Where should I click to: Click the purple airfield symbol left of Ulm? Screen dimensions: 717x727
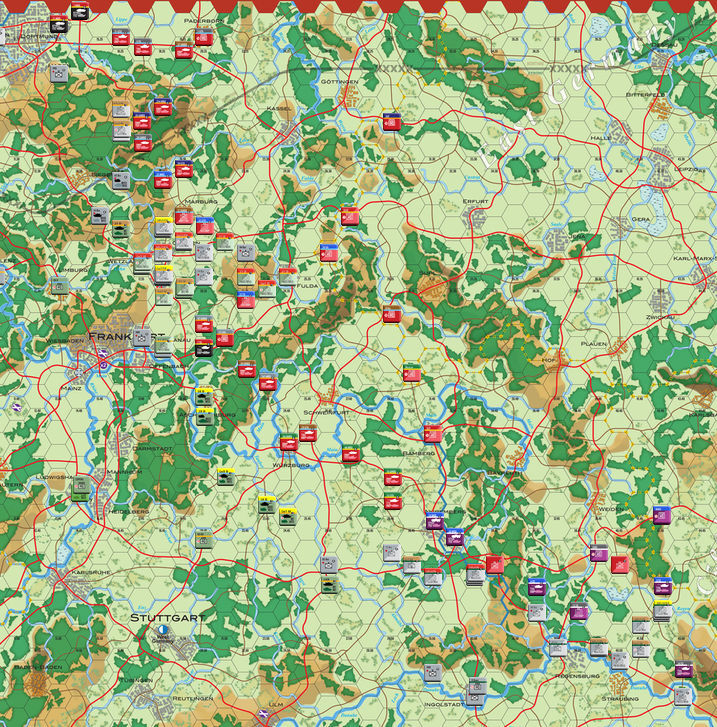coord(263,713)
